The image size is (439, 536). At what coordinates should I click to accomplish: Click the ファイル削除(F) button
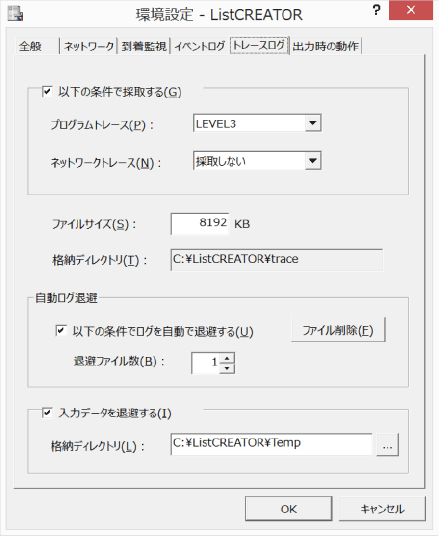pos(338,330)
